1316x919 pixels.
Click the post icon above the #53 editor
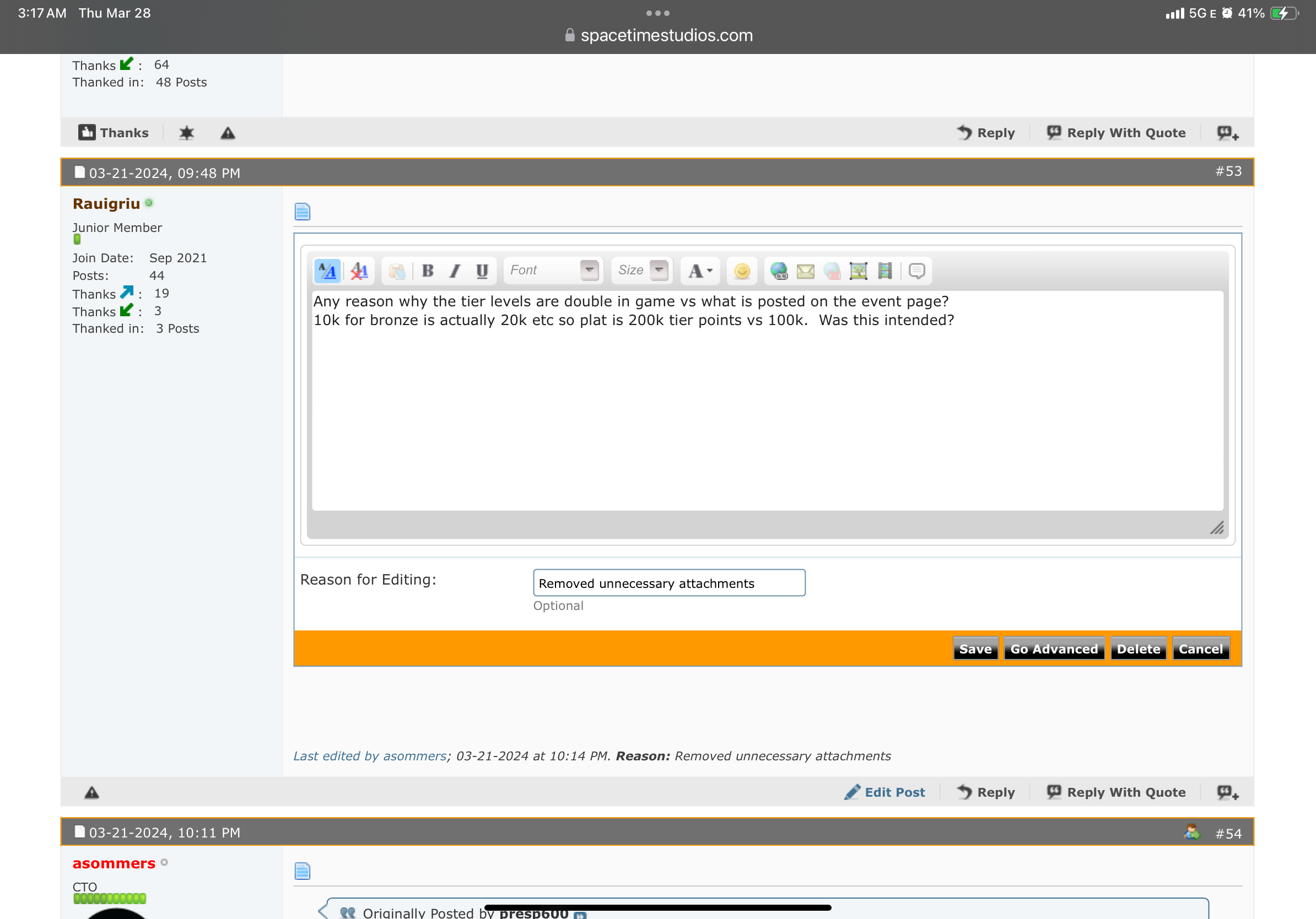(x=302, y=212)
